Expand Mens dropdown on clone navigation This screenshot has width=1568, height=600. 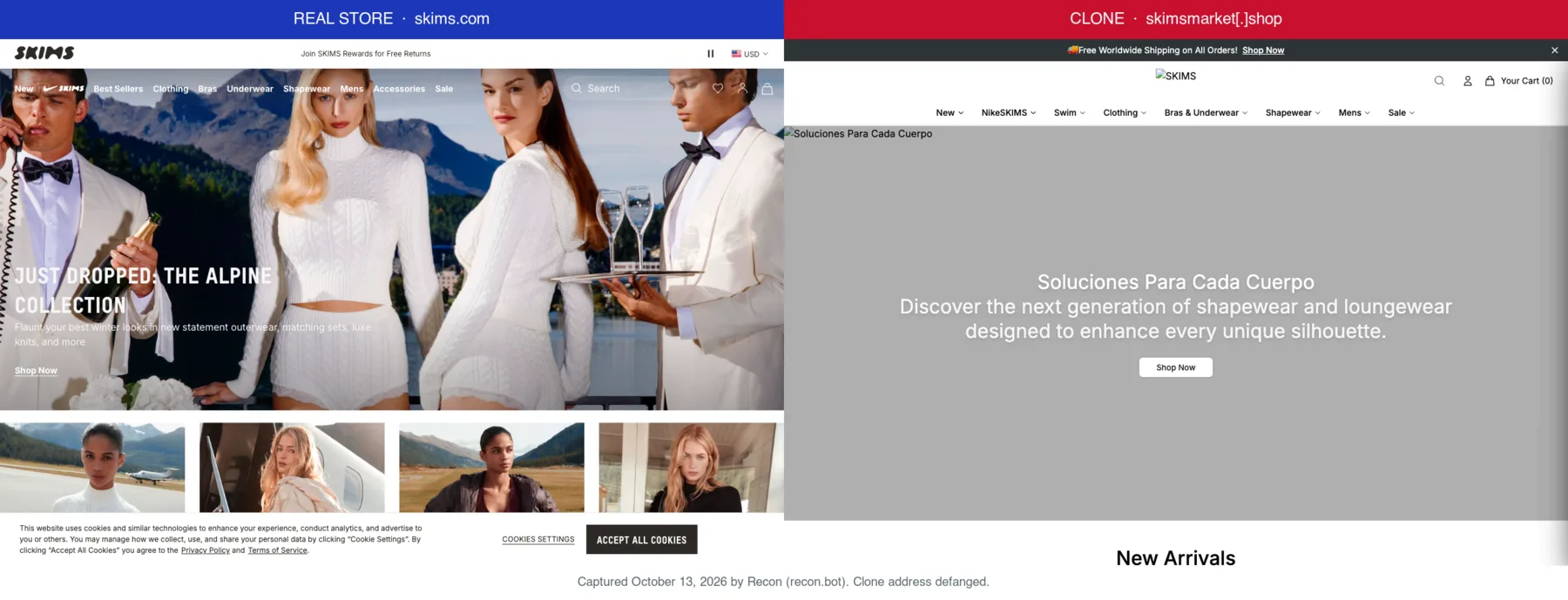(1355, 113)
